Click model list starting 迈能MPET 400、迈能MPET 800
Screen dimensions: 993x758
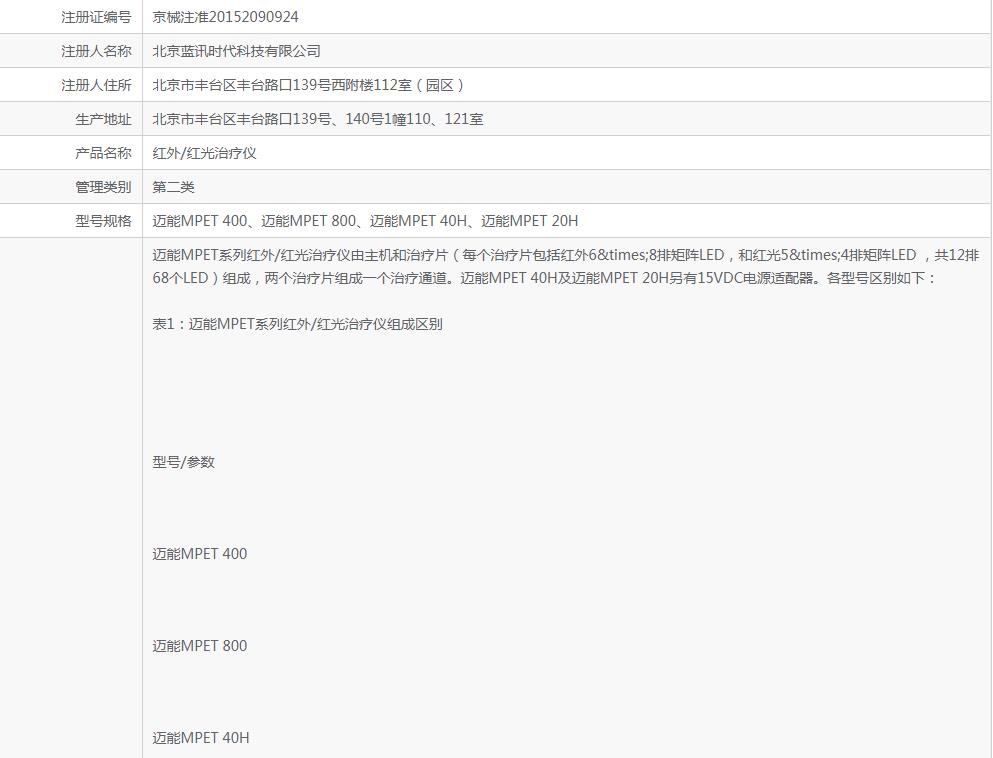click(365, 221)
